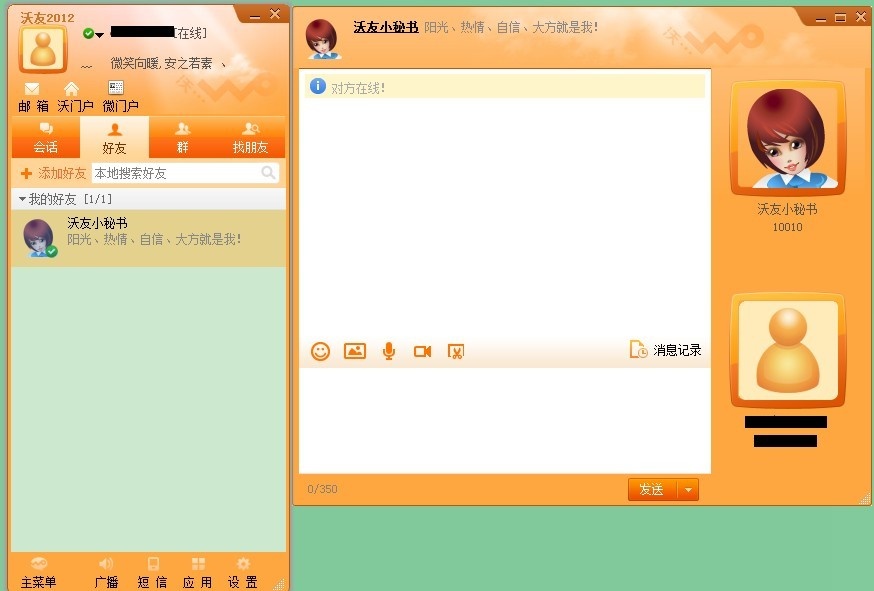Click the small 沃友小秘书 avatar in chat header

(323, 39)
